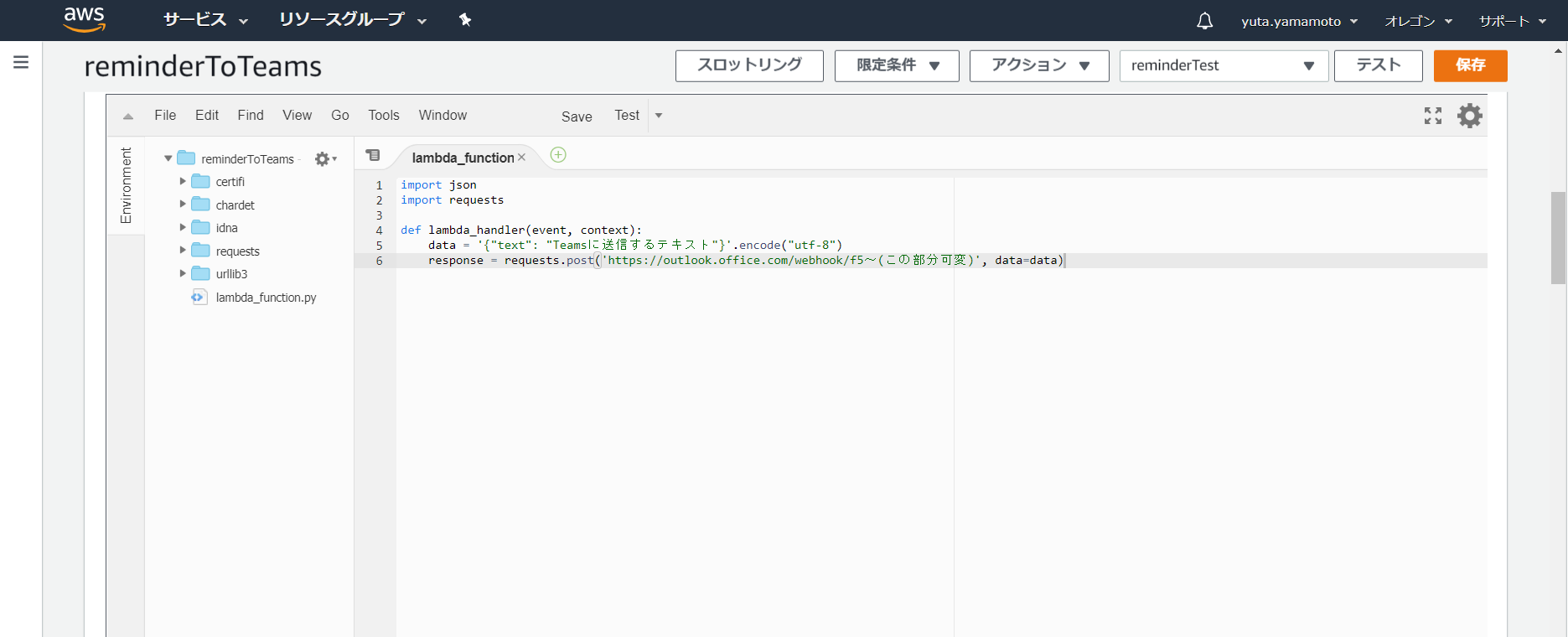
Task: Open the Tools menu
Action: pyautogui.click(x=384, y=116)
